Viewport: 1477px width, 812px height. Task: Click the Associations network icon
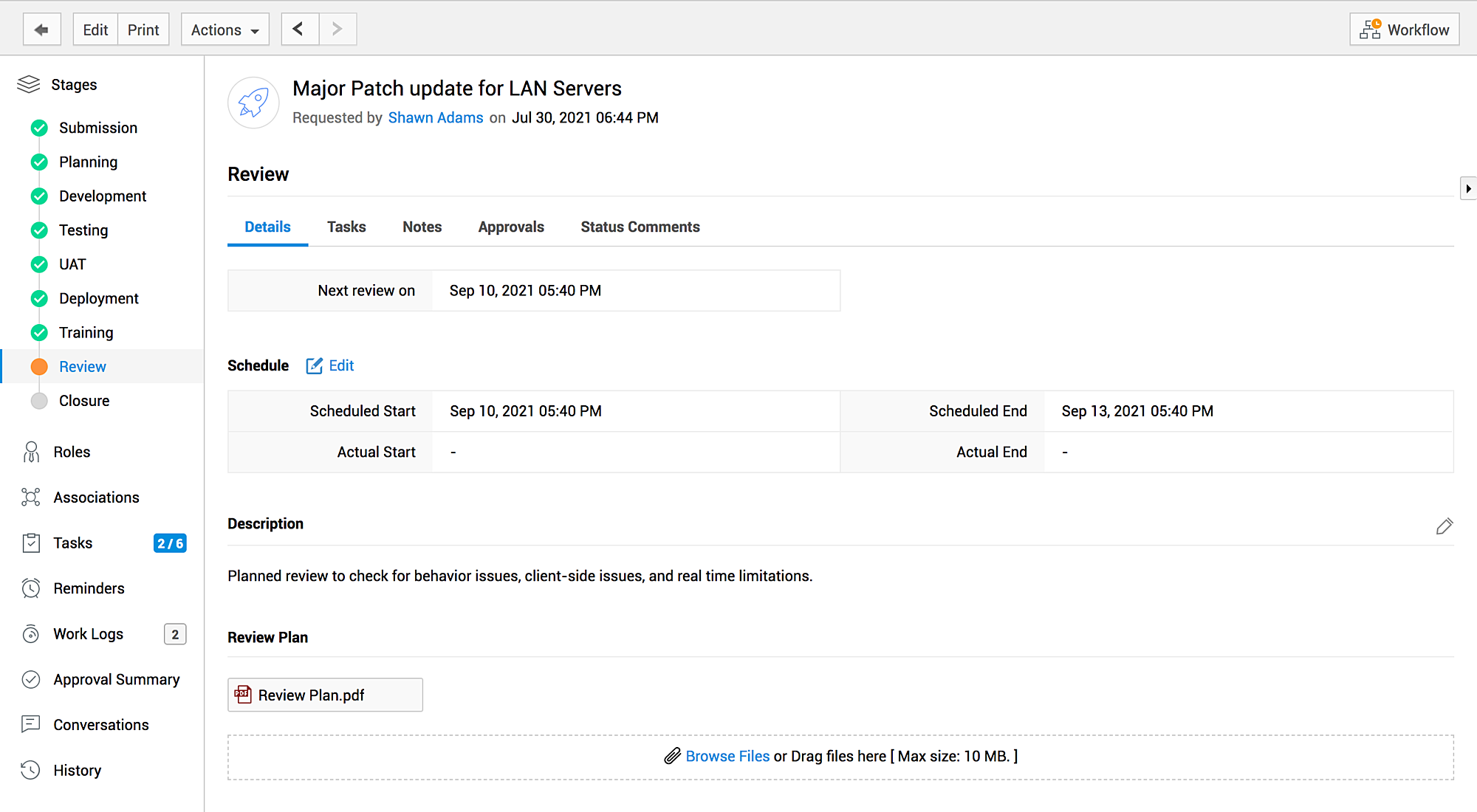point(31,498)
